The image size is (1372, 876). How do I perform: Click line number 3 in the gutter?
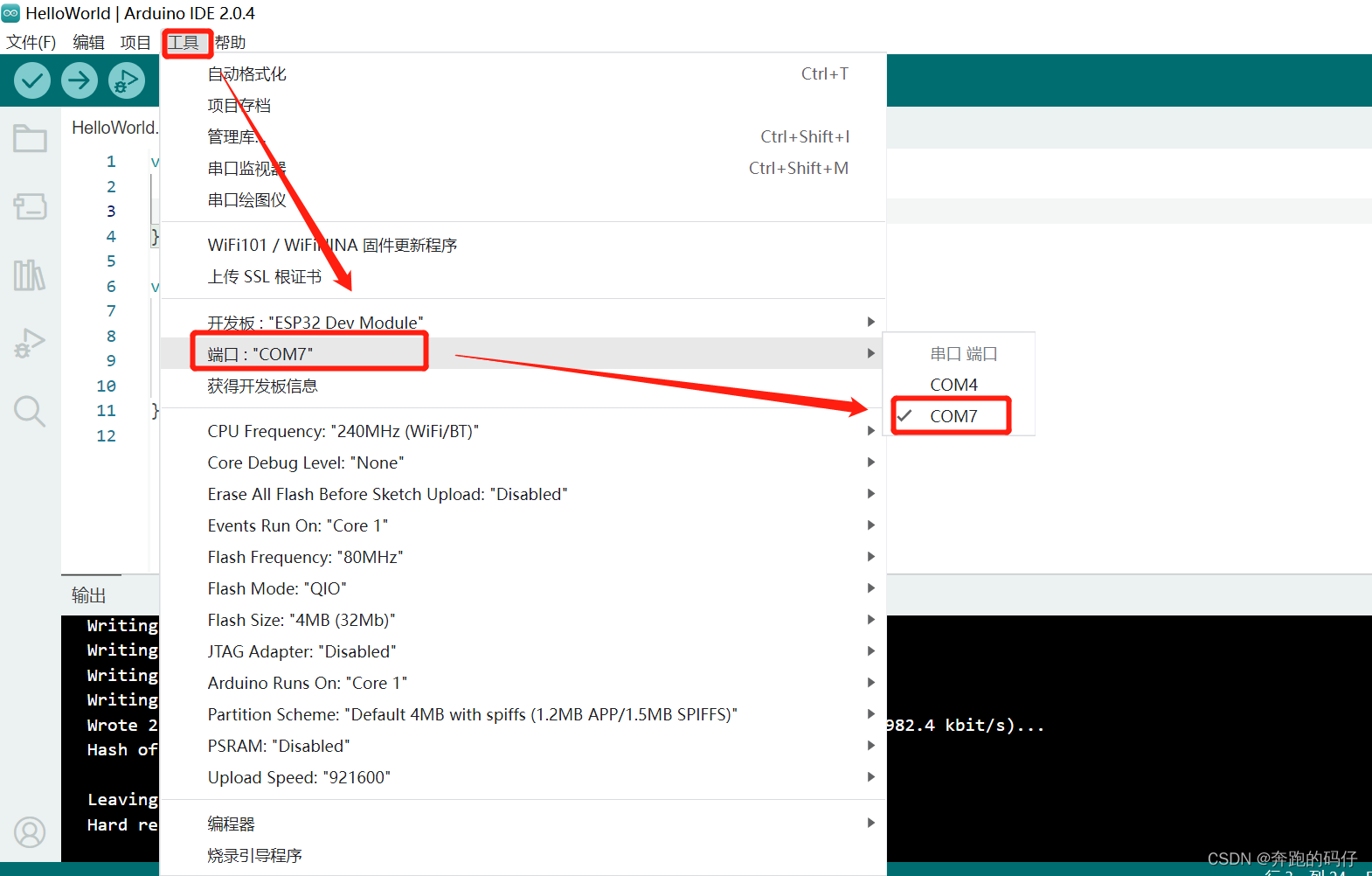[x=111, y=212]
